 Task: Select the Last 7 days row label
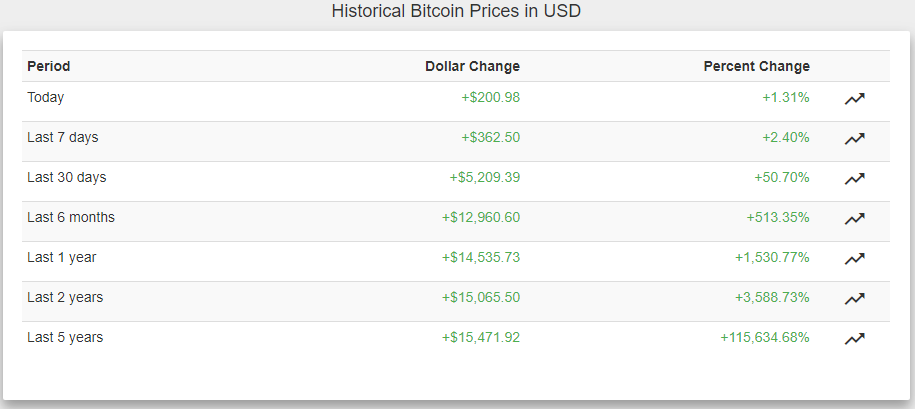(63, 137)
